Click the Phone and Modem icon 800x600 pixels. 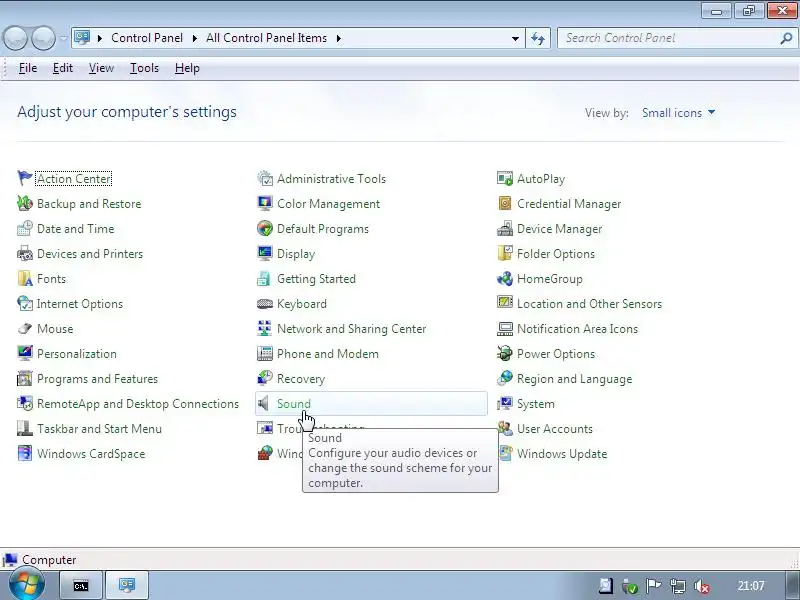pyautogui.click(x=265, y=353)
